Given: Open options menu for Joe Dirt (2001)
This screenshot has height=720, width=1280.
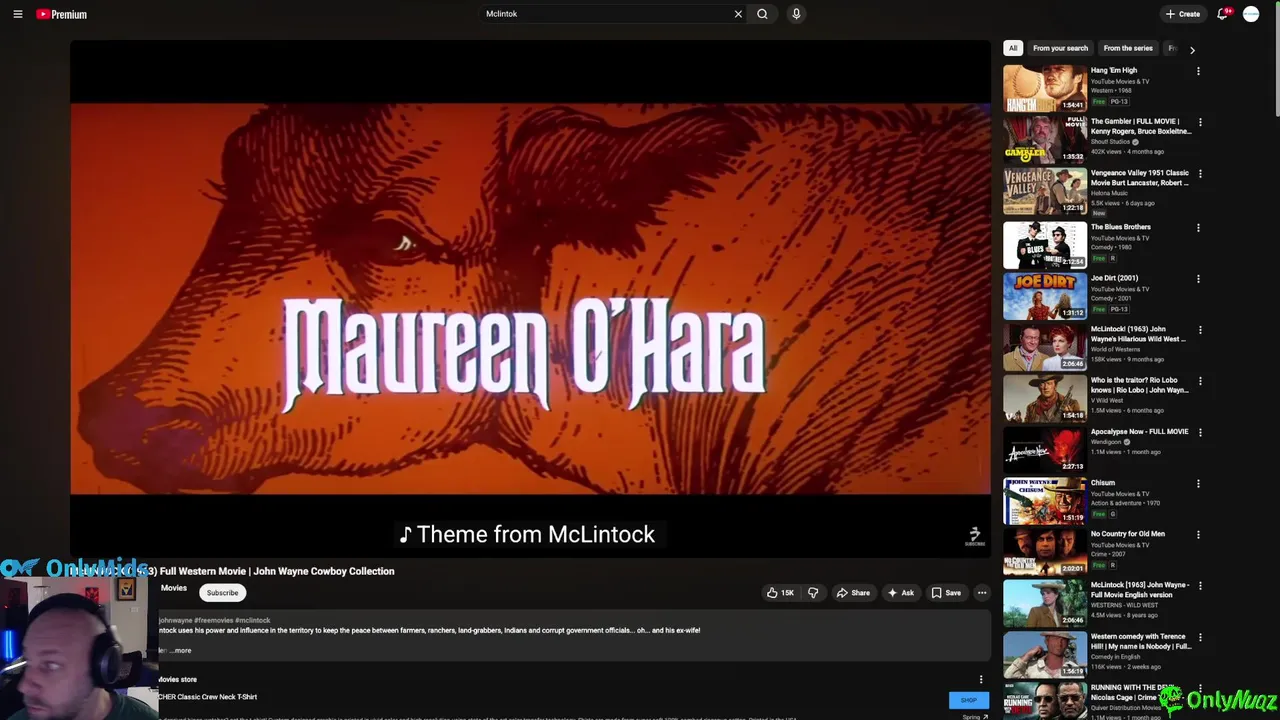Looking at the screenshot, I should (1198, 279).
